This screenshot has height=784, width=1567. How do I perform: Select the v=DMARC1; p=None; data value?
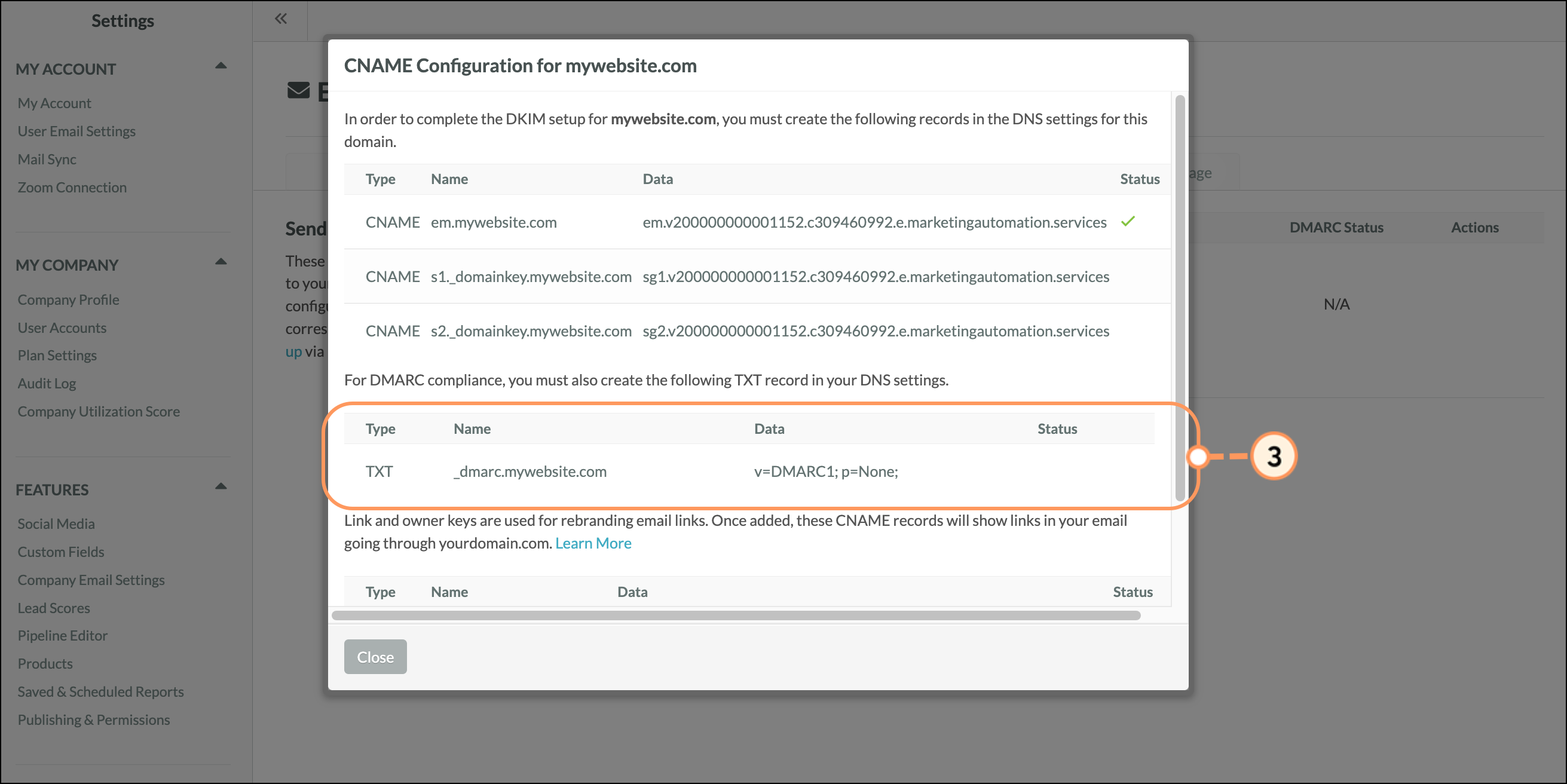(826, 471)
